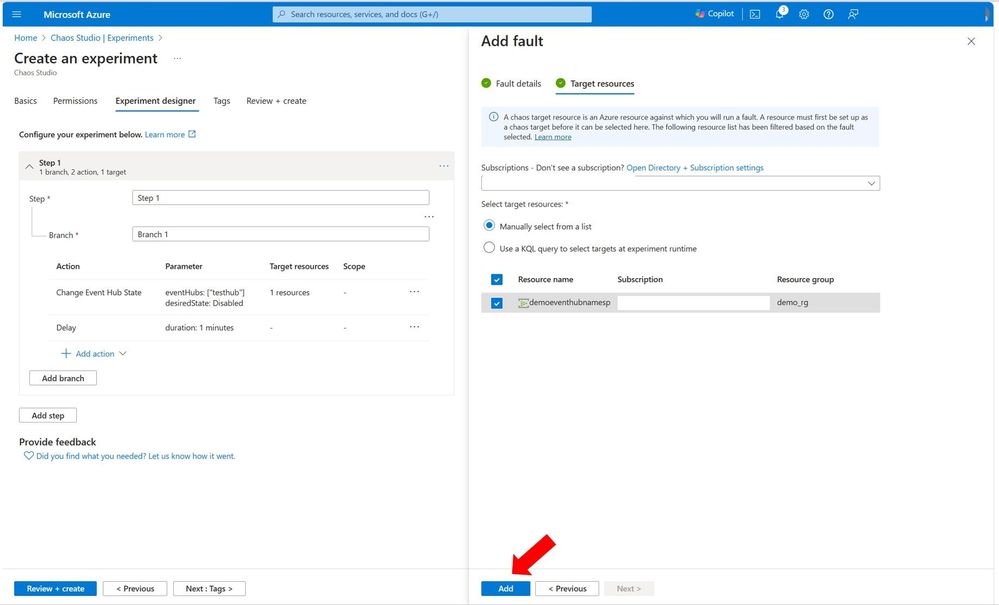This screenshot has height=605, width=999.
Task: Switch to the Permissions tab
Action: coord(75,101)
